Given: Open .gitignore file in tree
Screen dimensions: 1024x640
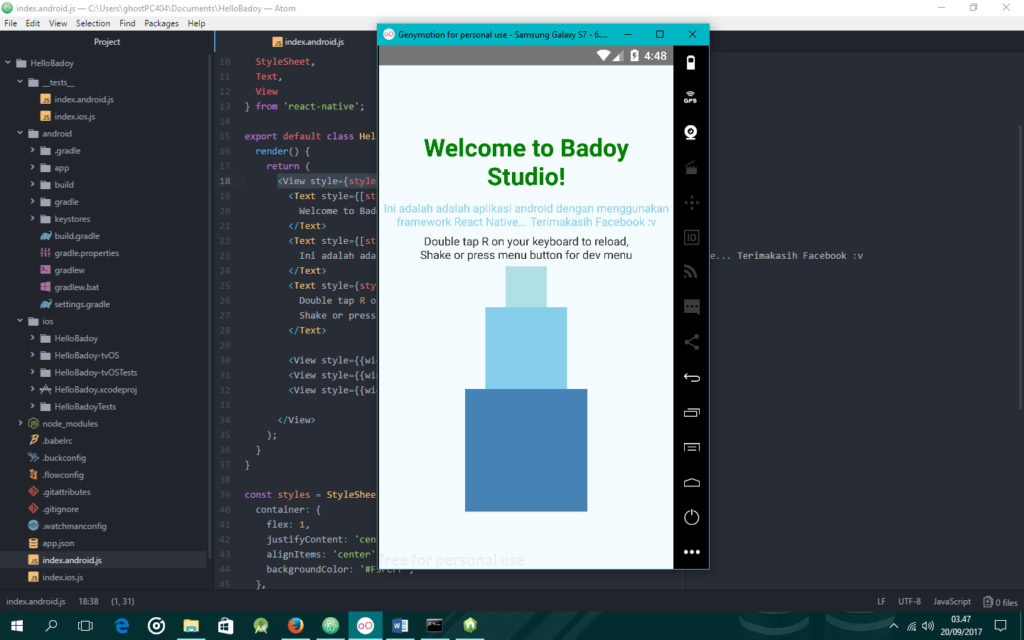Looking at the screenshot, I should click(x=60, y=509).
